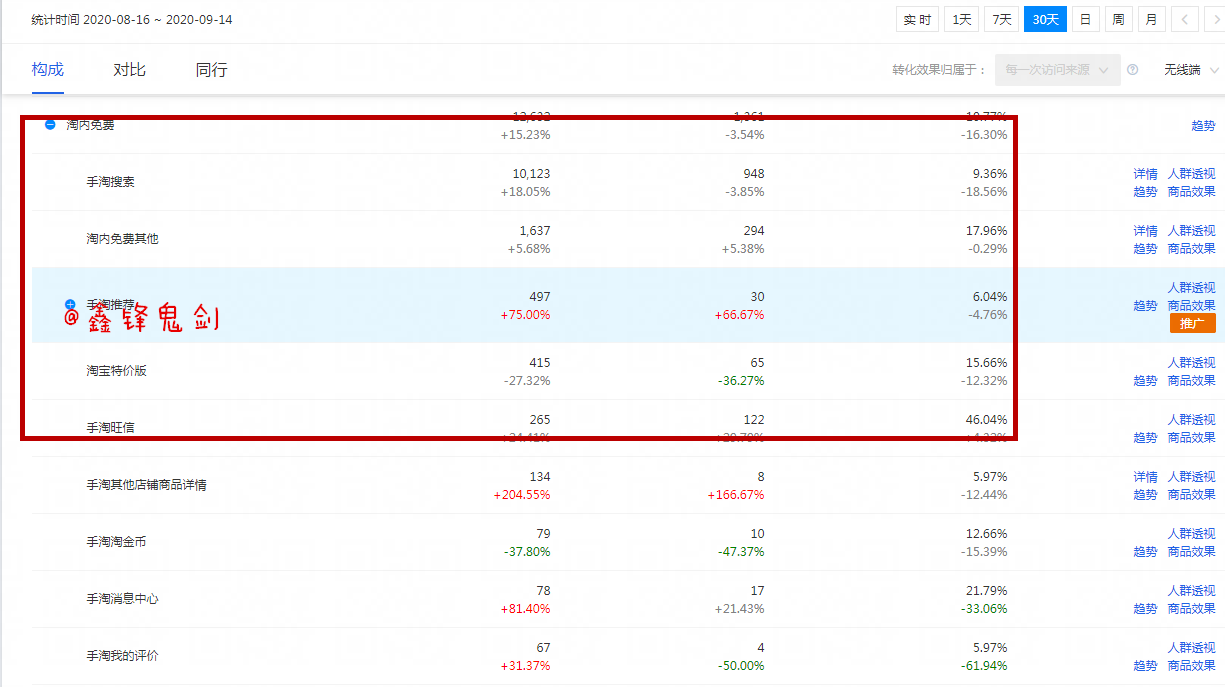Click the orange 推广 button
This screenshot has height=687, width=1225.
point(1192,324)
